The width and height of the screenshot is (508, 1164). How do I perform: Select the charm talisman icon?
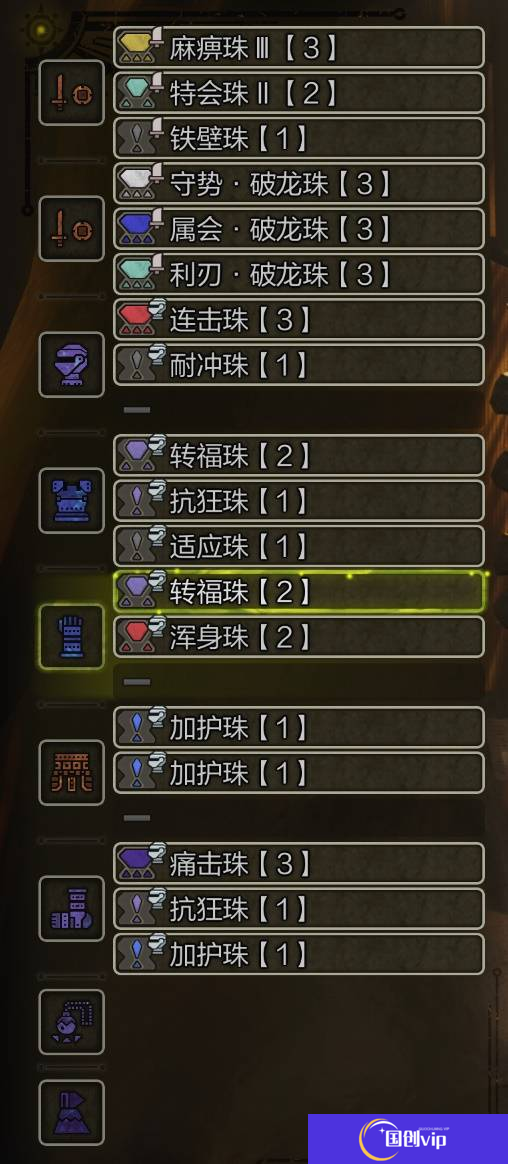(x=71, y=1021)
